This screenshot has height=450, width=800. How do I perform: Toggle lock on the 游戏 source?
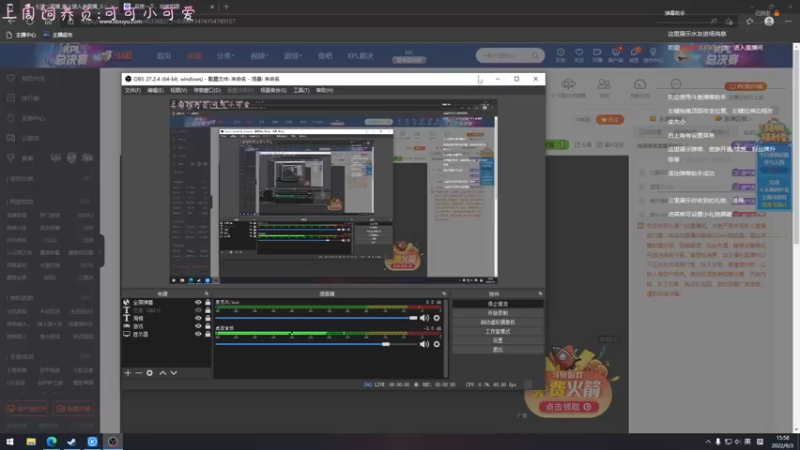(208, 326)
